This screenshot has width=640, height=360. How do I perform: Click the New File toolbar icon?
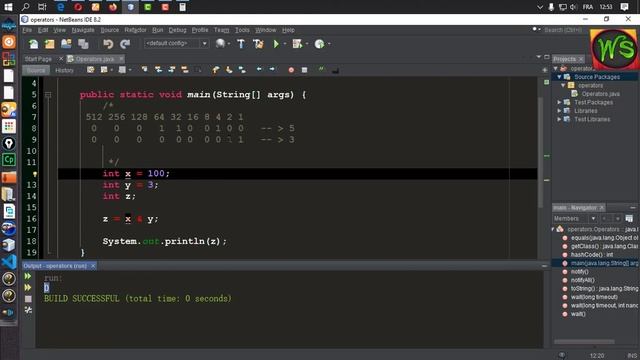(x=33, y=44)
